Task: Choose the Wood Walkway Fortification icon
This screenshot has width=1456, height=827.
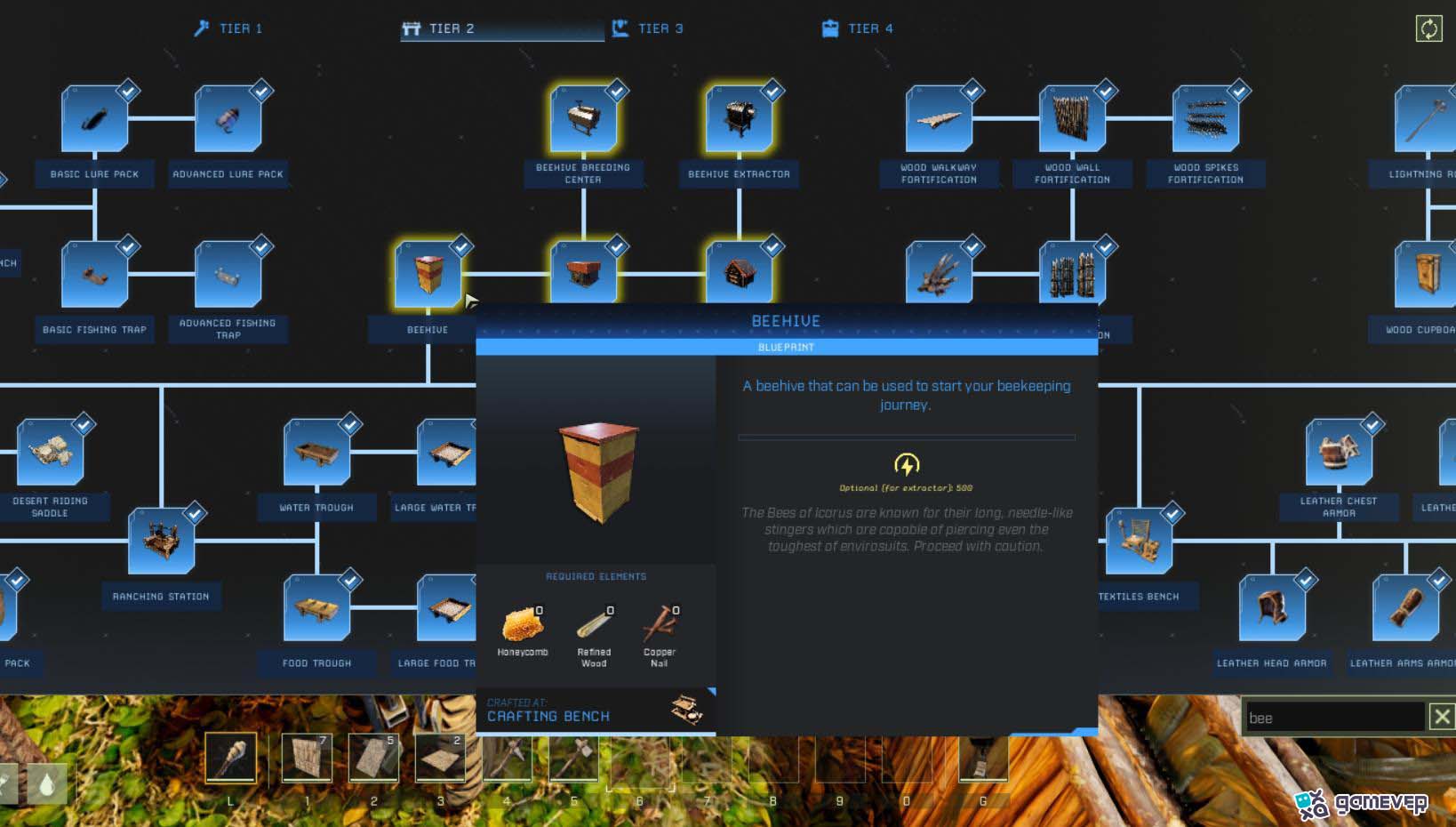Action: click(939, 118)
